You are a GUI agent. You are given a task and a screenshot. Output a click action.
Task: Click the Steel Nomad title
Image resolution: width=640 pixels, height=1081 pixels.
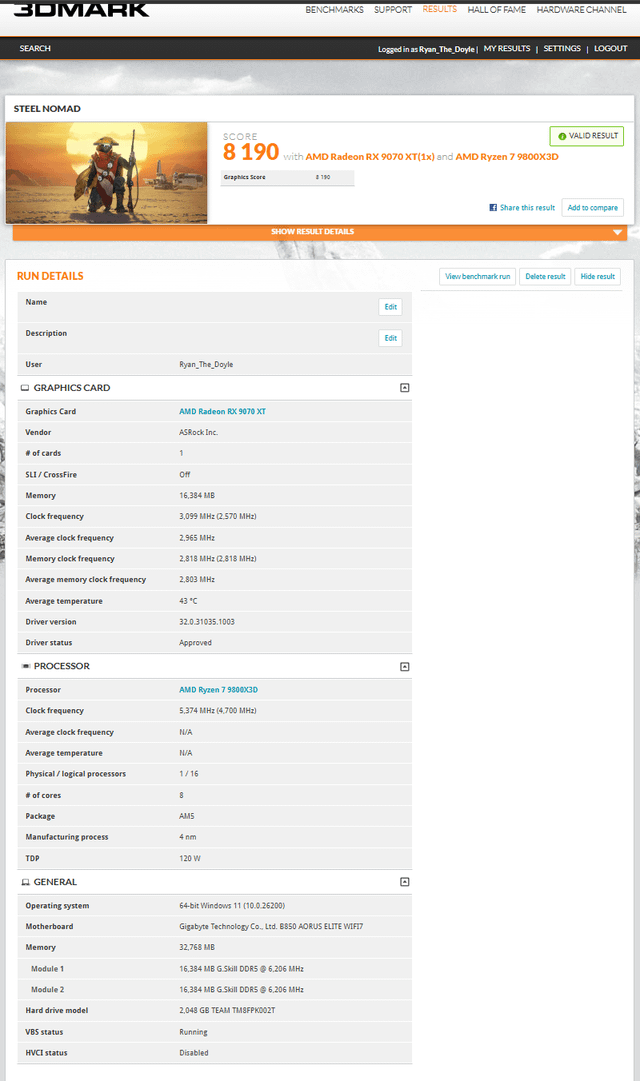(47, 109)
